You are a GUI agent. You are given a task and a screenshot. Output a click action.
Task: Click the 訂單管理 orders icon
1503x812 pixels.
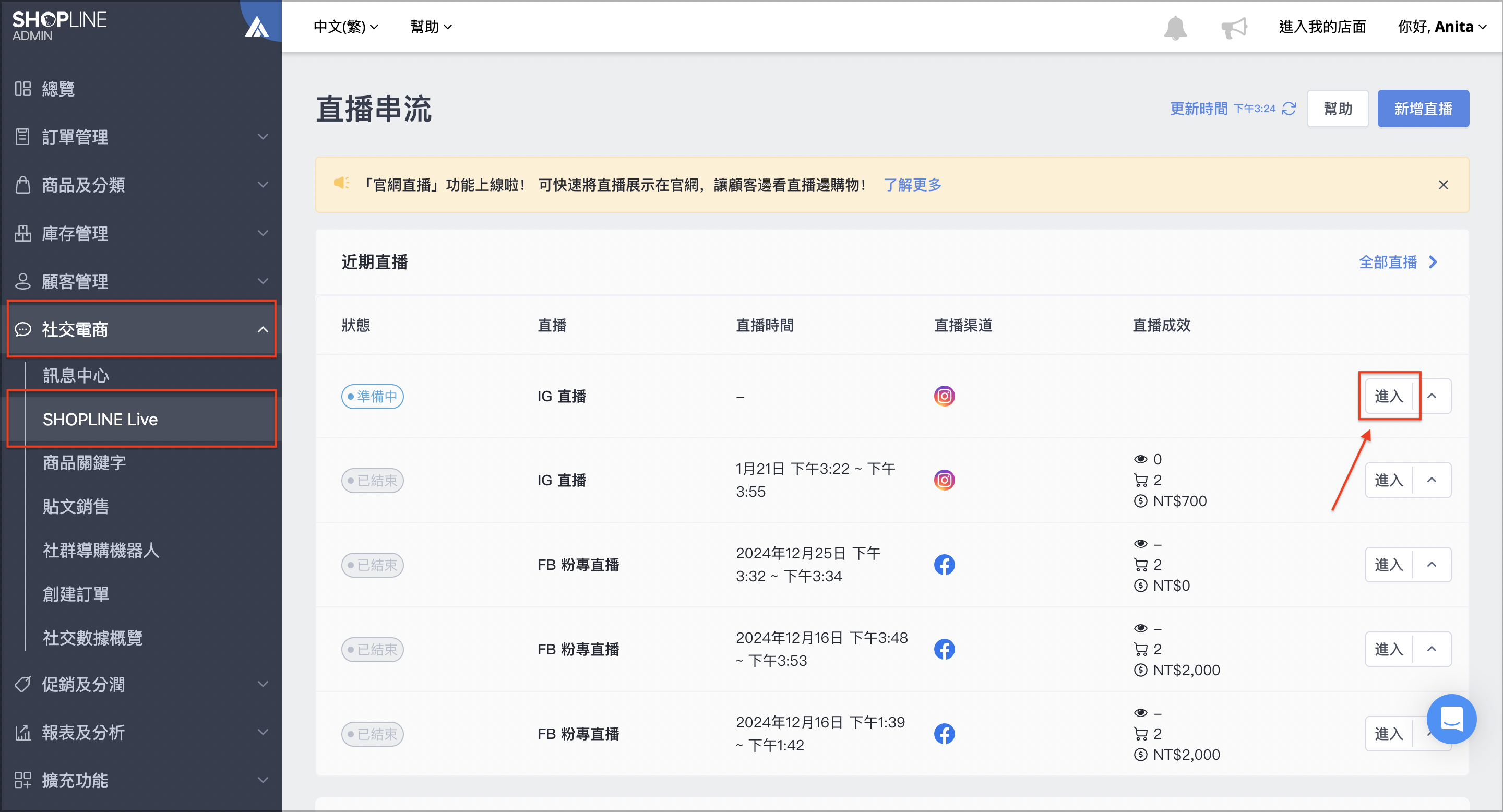pos(23,137)
